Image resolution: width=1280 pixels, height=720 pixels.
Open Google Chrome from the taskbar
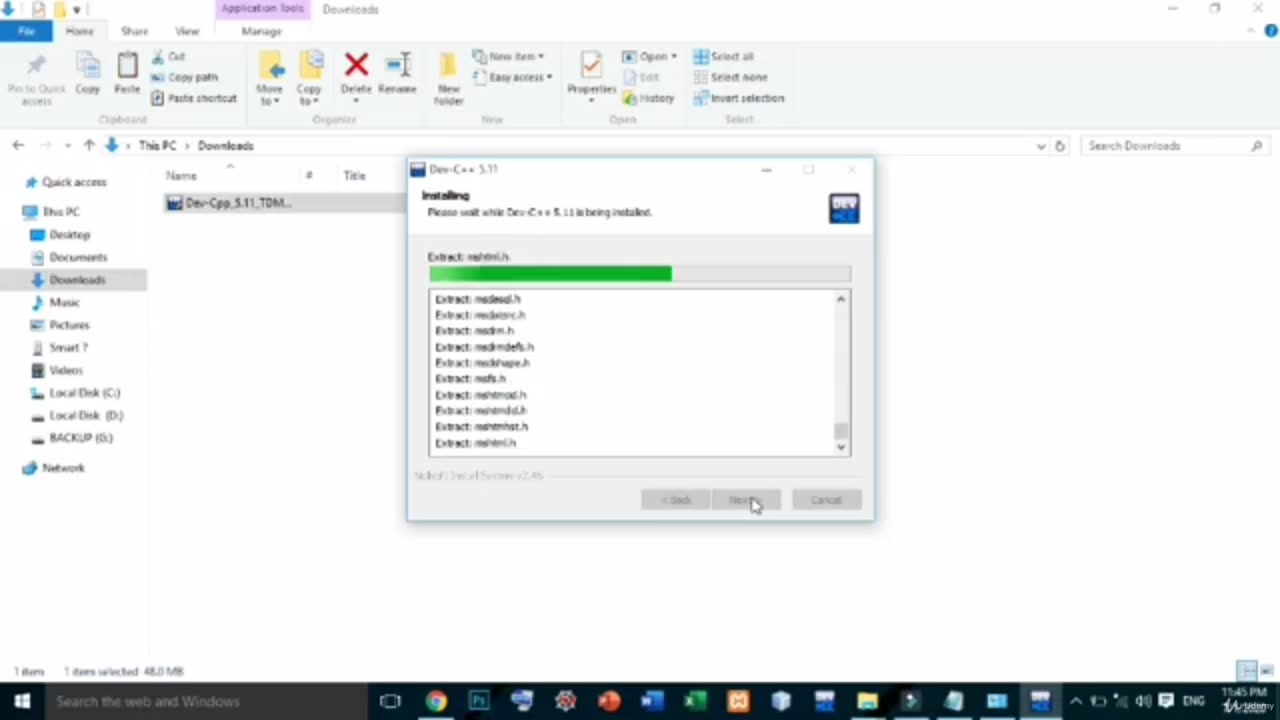click(x=436, y=701)
